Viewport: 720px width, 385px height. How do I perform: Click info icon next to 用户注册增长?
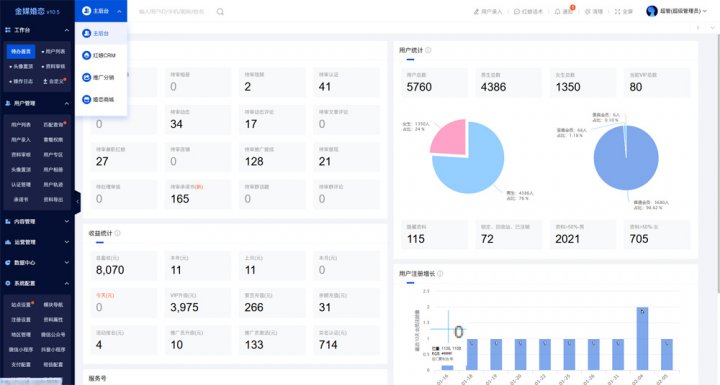click(x=440, y=274)
